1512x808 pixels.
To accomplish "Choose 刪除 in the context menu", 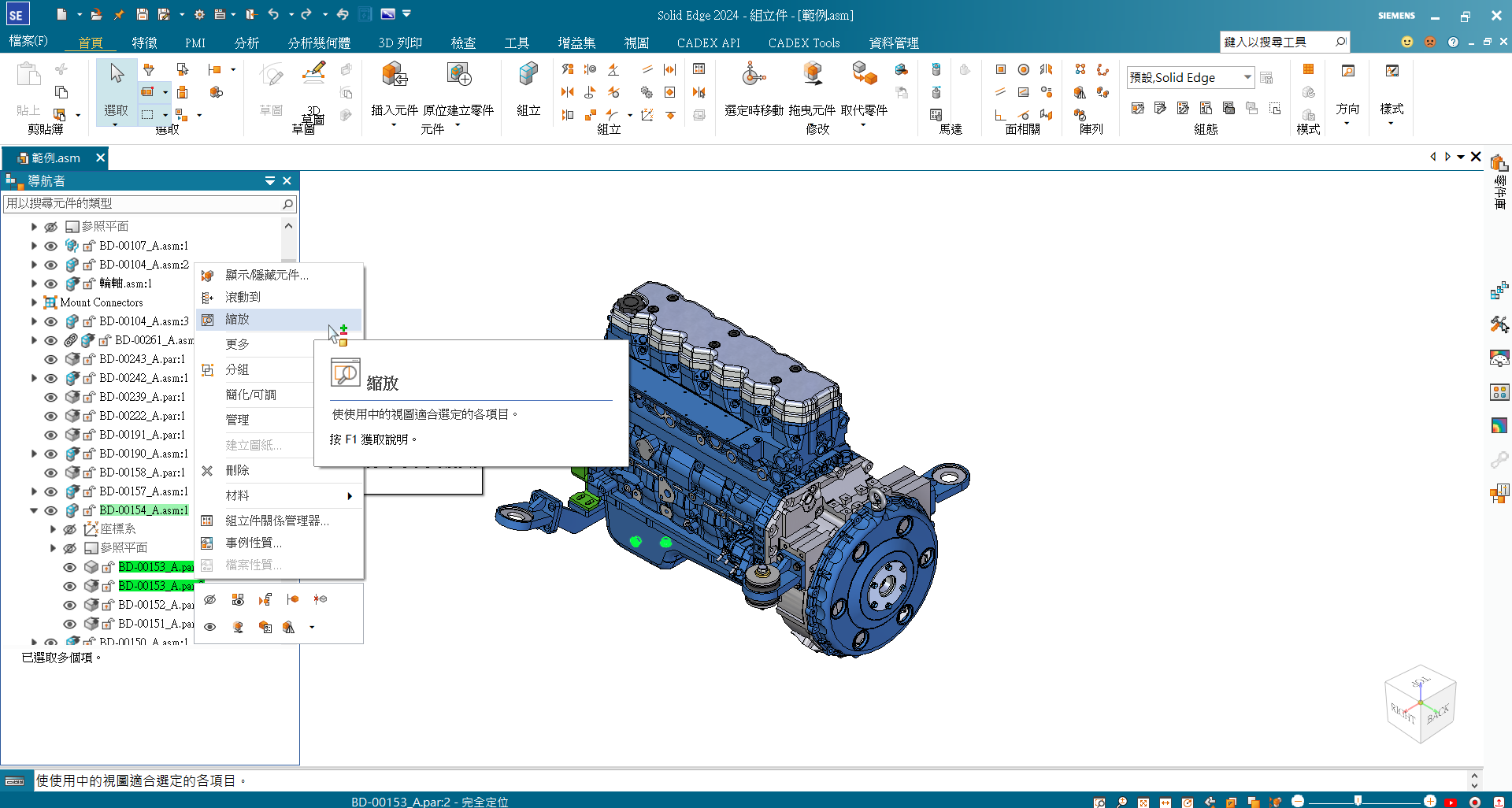I will [279, 470].
